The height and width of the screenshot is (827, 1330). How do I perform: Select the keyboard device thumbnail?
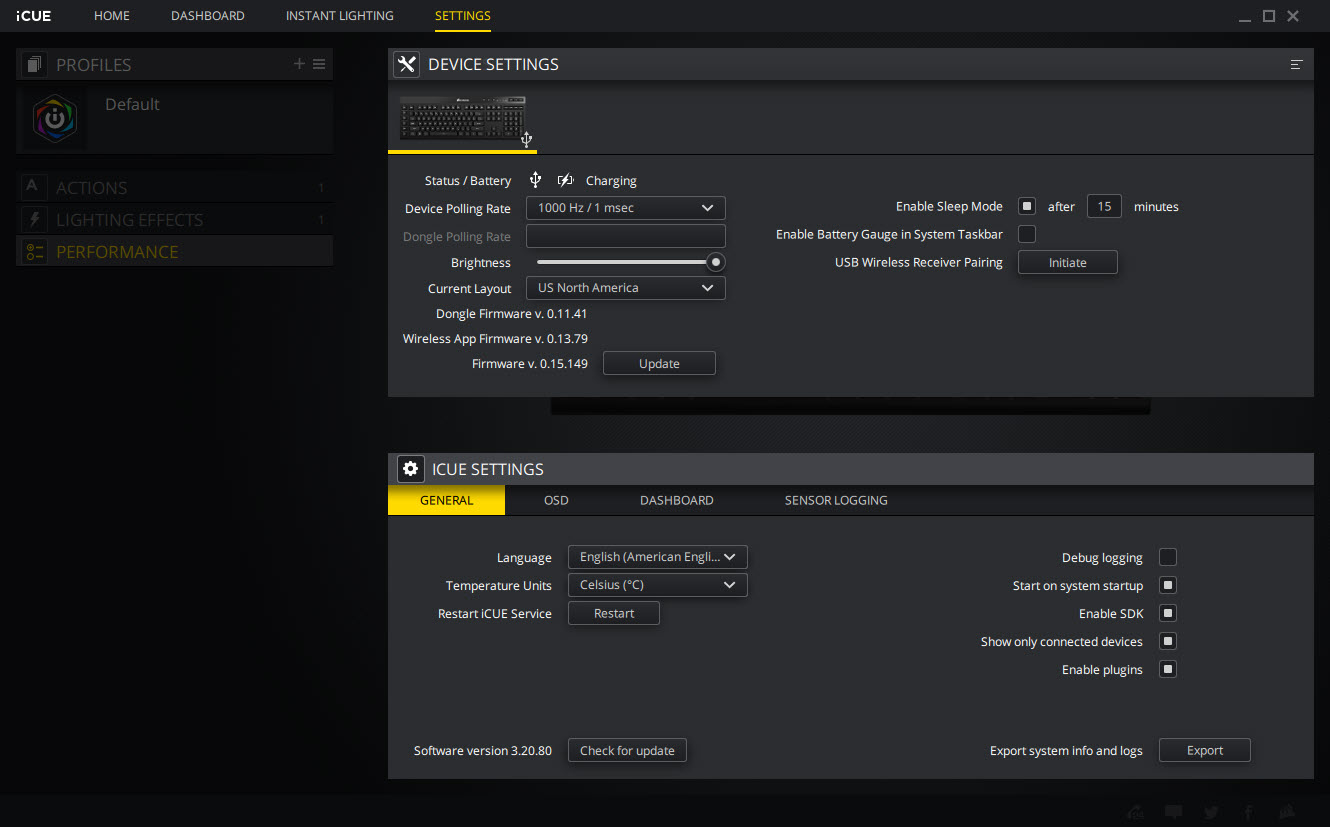tap(463, 119)
